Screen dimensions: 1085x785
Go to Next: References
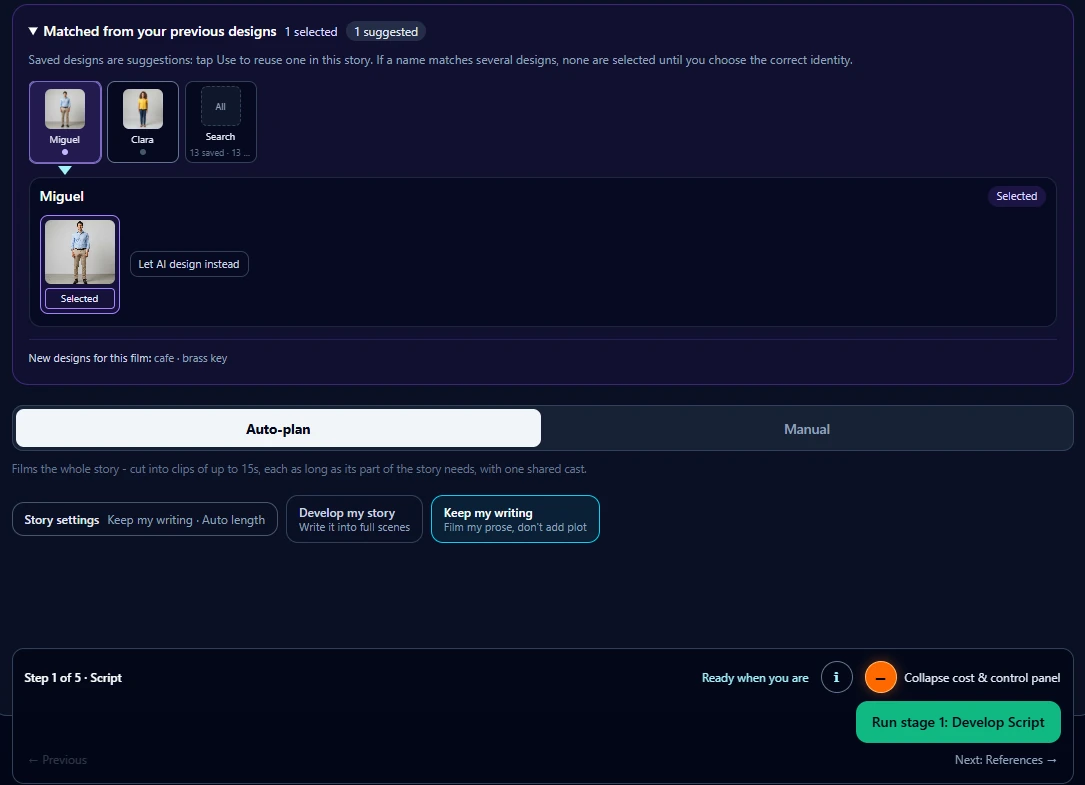click(1005, 759)
